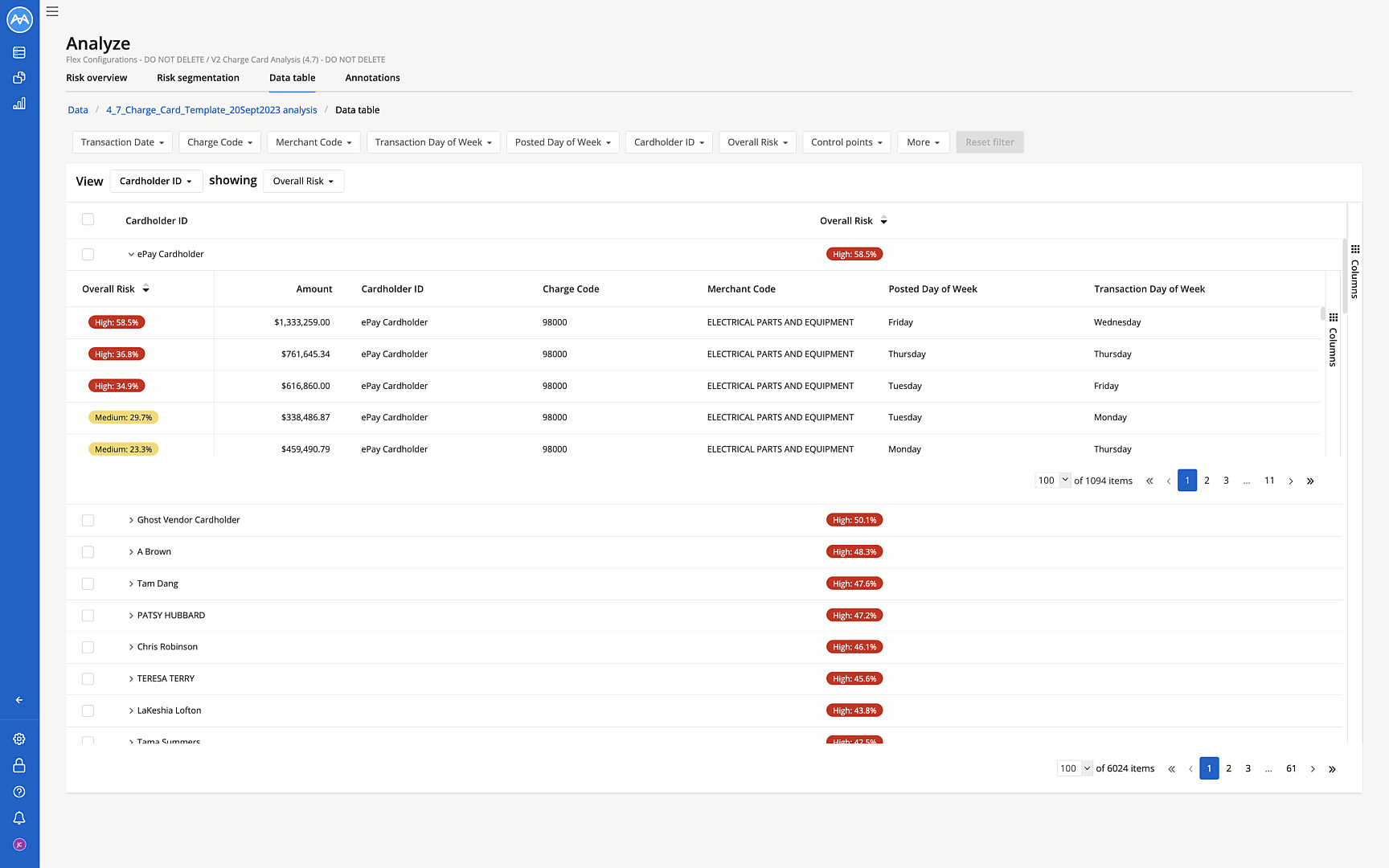
Task: Open Posted Day of Week filter
Action: (x=563, y=142)
